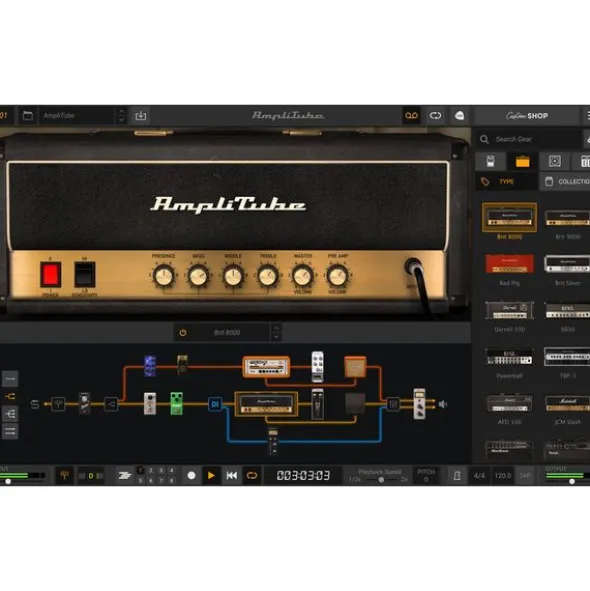Select the Brit 9000 amp thumbnail

click(x=567, y=219)
